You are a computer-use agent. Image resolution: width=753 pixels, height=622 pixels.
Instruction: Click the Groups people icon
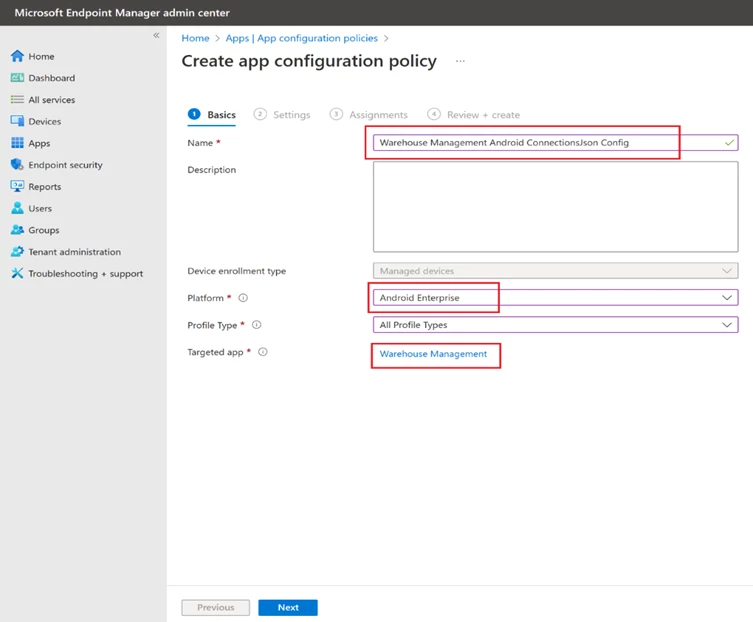click(x=17, y=230)
